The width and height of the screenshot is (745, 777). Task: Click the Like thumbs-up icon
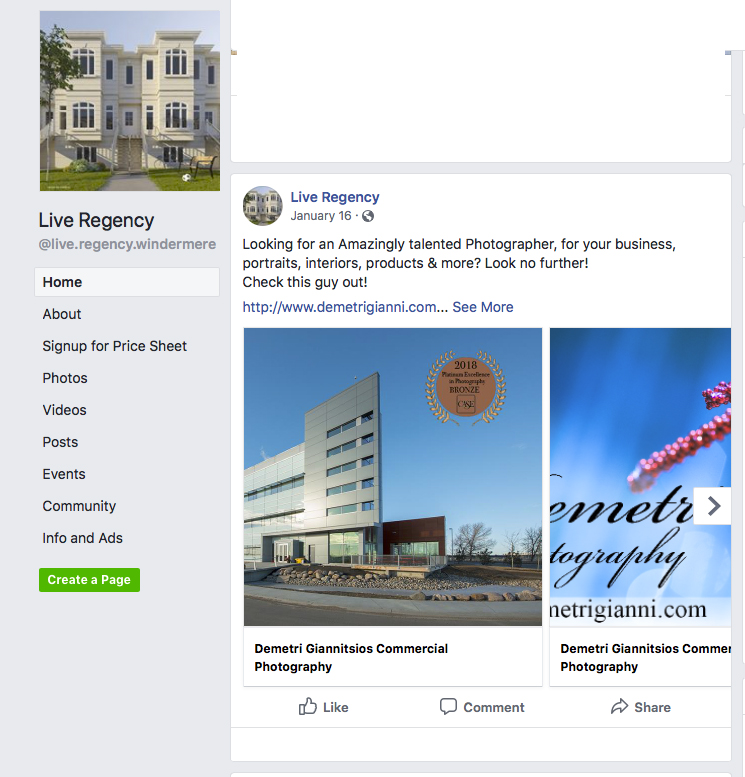tap(307, 706)
